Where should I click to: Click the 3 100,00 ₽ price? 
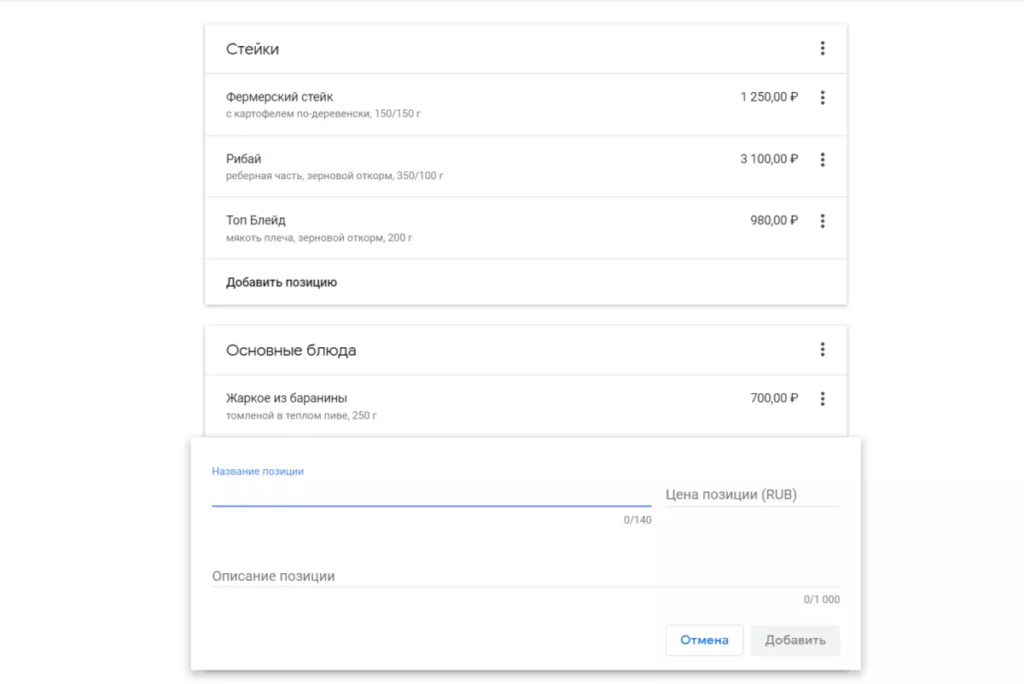point(768,159)
